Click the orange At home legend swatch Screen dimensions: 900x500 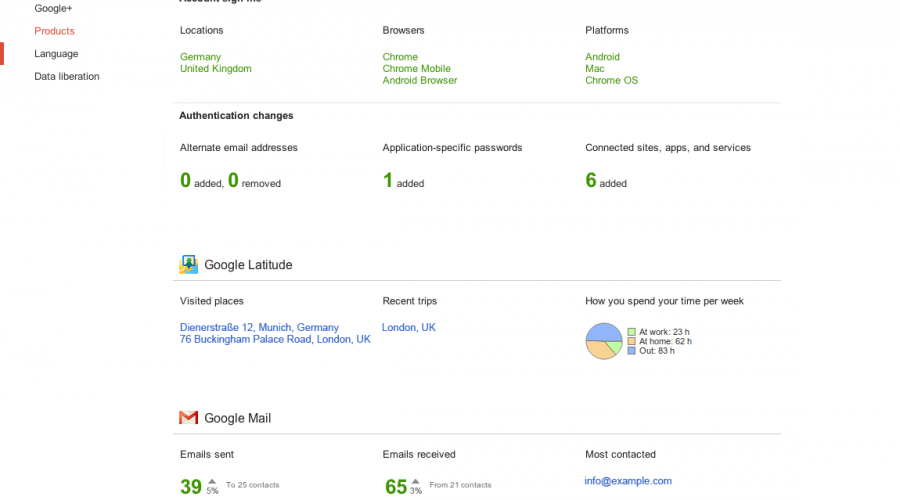[x=631, y=341]
